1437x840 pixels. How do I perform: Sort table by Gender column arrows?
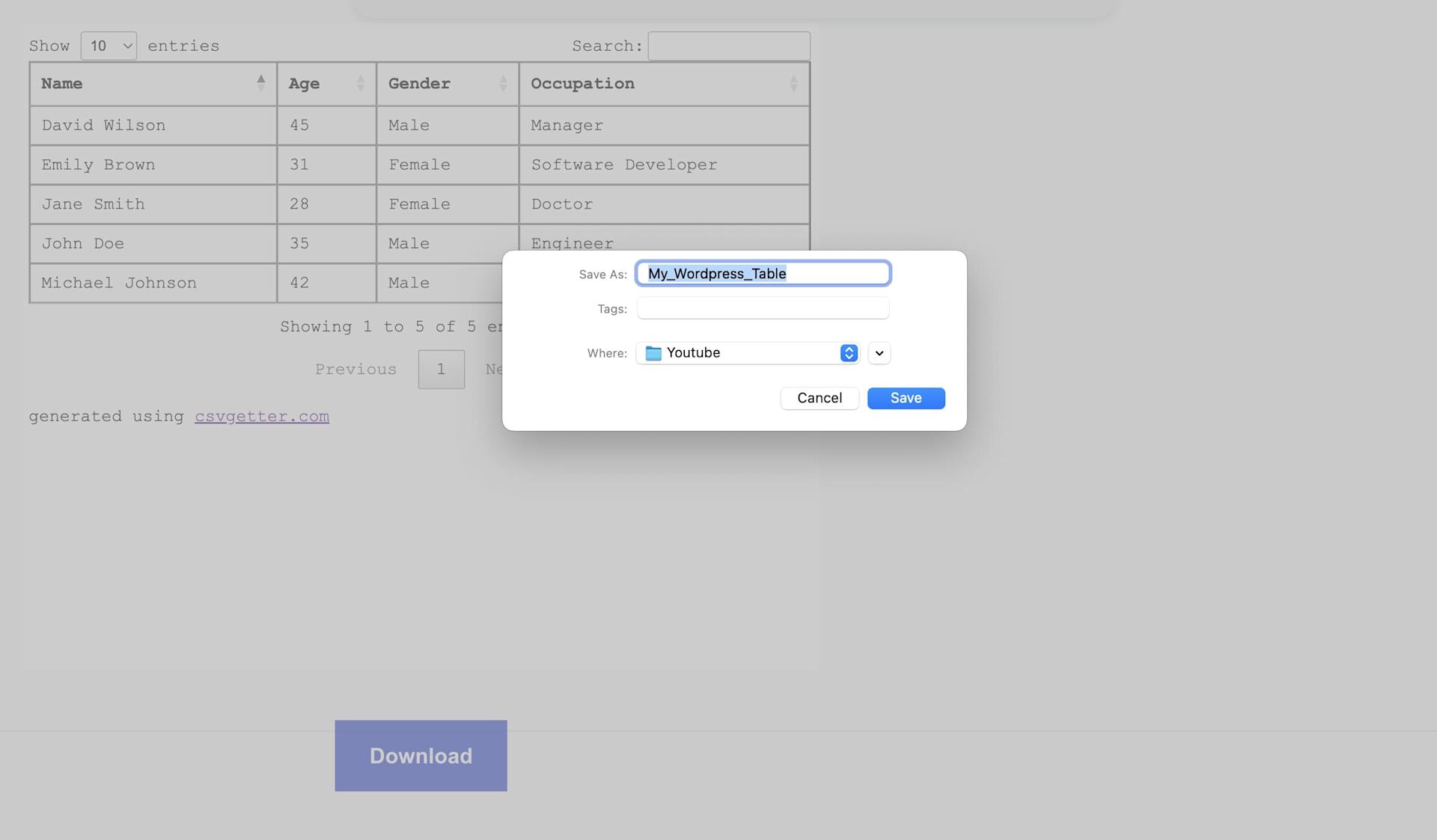point(503,83)
